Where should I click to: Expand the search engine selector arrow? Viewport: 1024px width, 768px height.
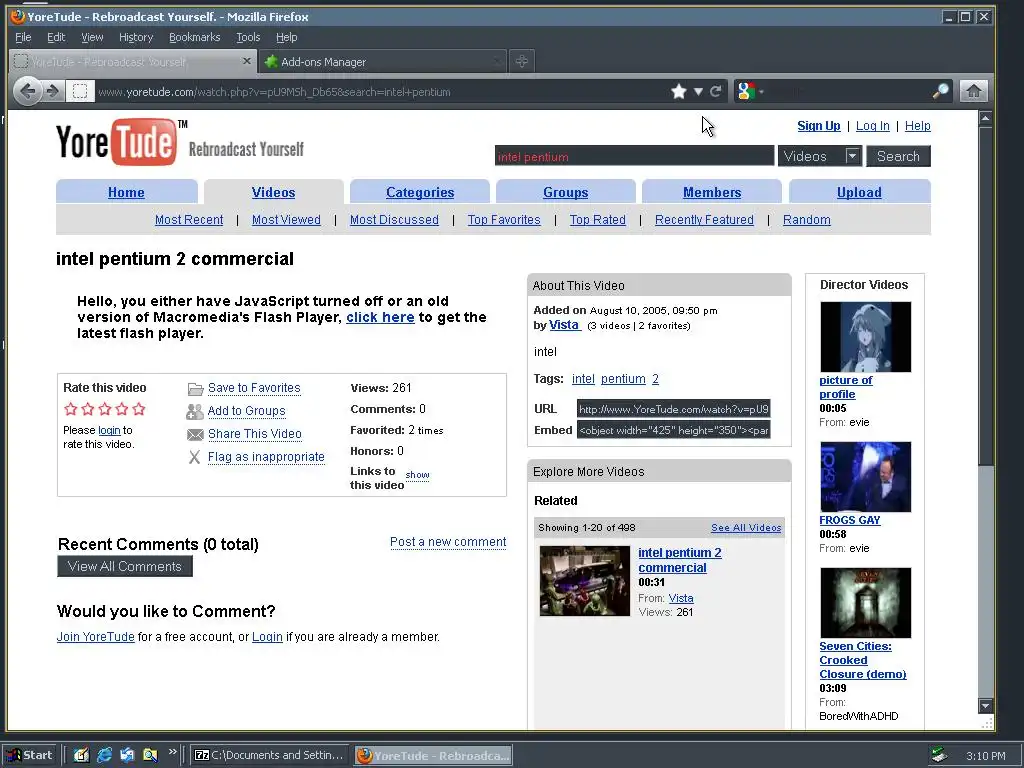coord(761,91)
